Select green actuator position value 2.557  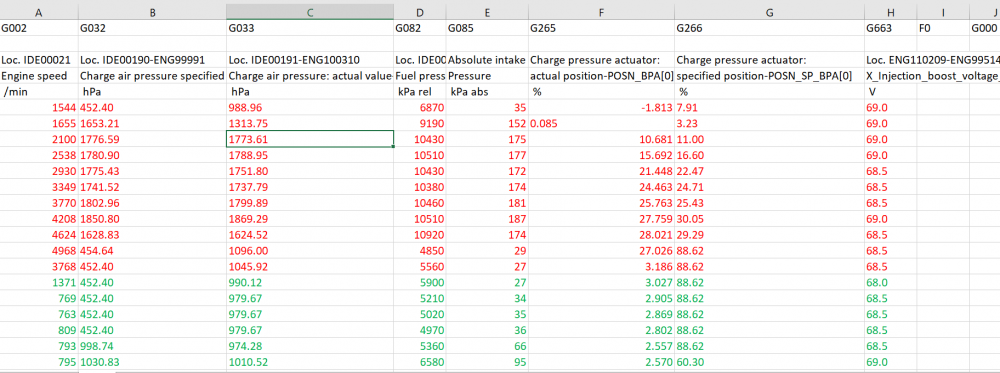601,347
